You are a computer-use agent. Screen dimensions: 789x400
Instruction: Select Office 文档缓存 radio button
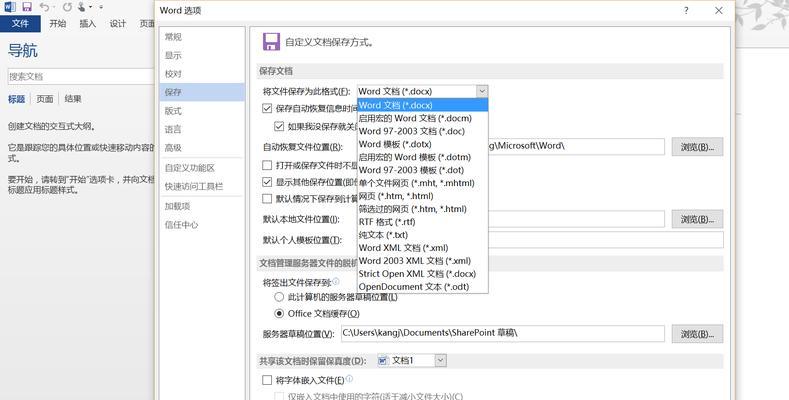tap(279, 313)
